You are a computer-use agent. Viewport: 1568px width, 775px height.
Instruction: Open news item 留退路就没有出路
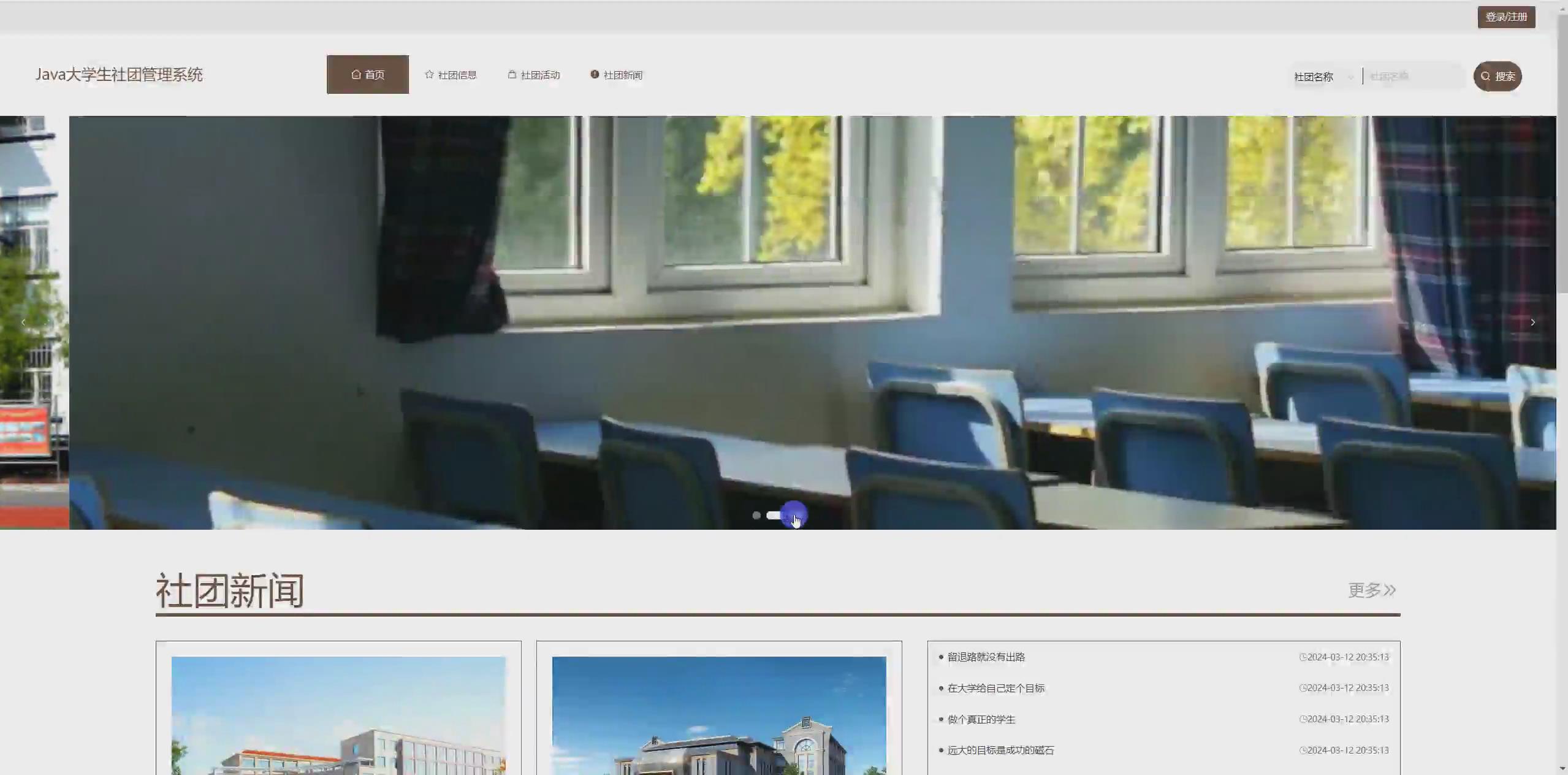[x=986, y=657]
